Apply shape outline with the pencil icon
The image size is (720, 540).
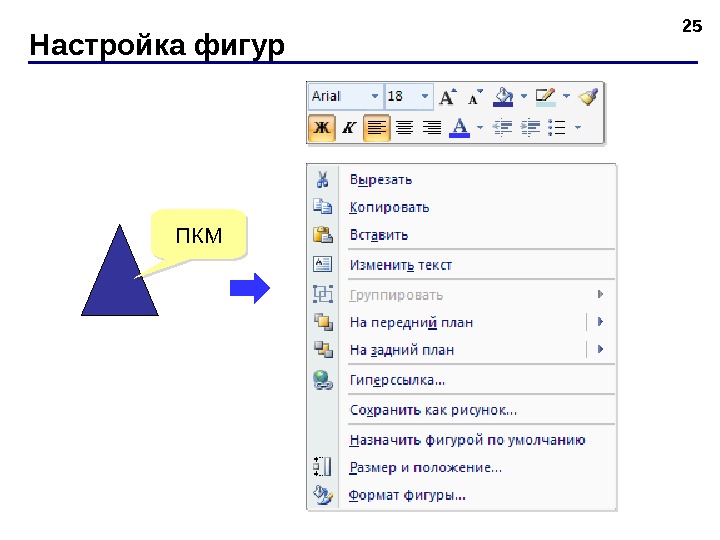click(x=546, y=97)
